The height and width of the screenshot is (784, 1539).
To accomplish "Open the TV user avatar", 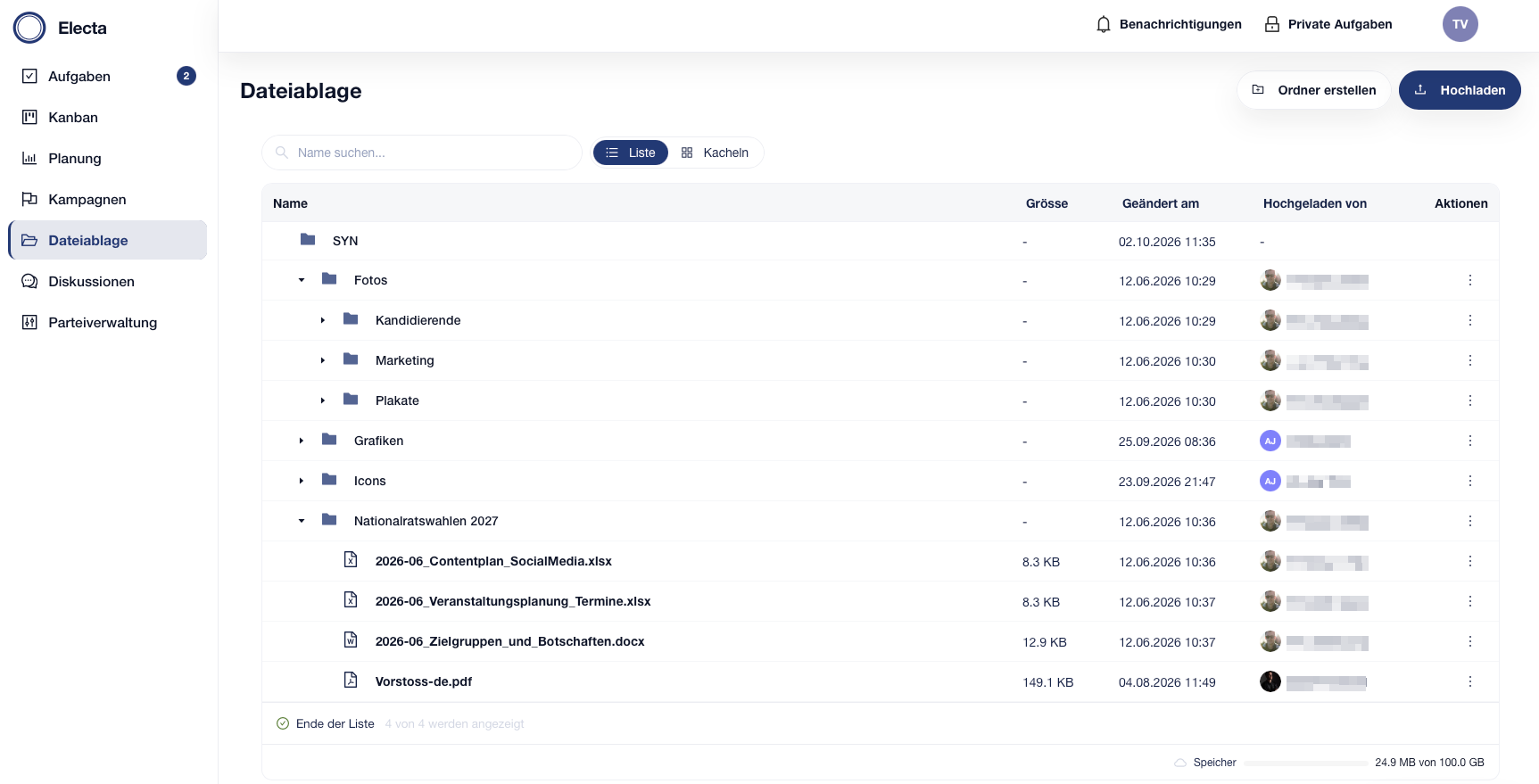I will 1460,24.
